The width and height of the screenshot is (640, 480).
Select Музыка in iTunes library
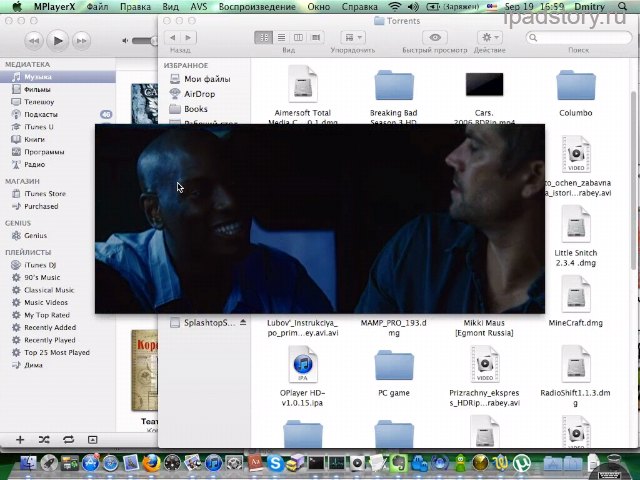[58, 77]
